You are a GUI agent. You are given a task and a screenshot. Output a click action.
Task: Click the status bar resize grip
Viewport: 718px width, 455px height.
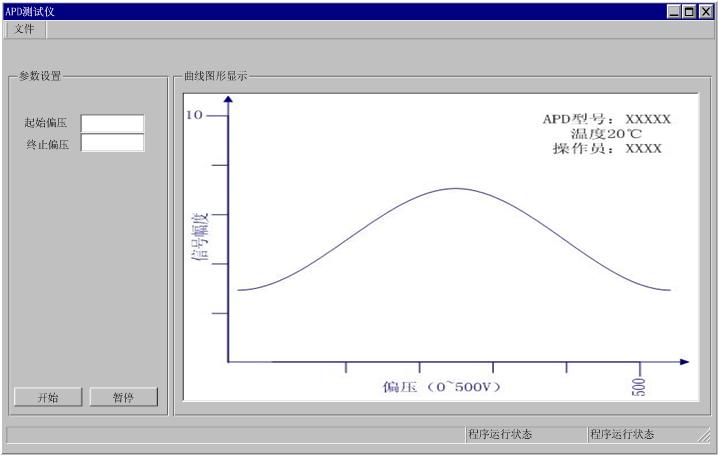[704, 435]
